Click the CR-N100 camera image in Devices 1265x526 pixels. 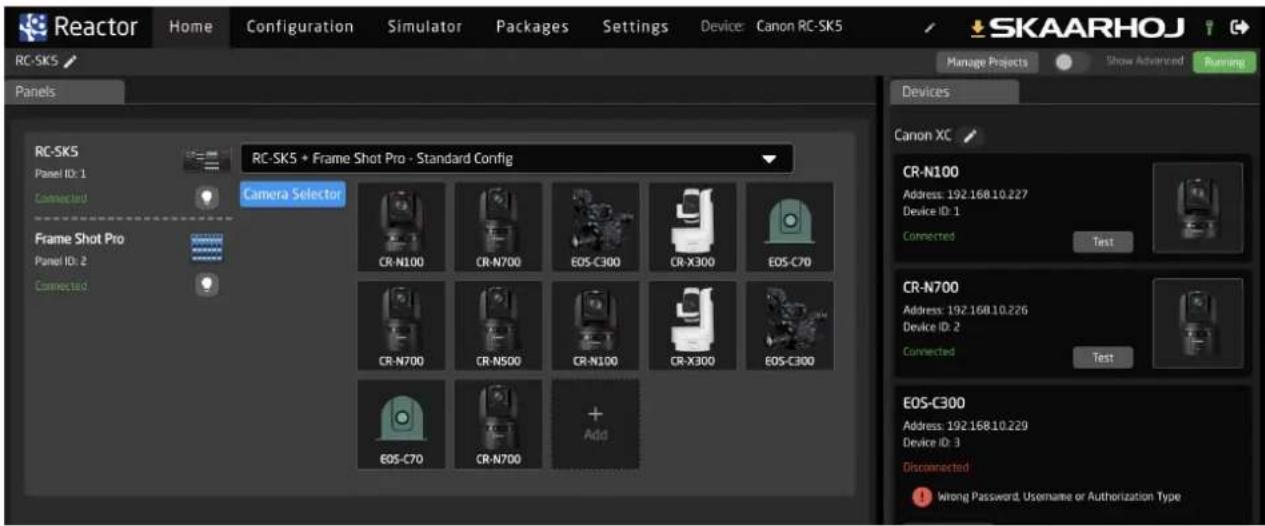pyautogui.click(x=1198, y=207)
